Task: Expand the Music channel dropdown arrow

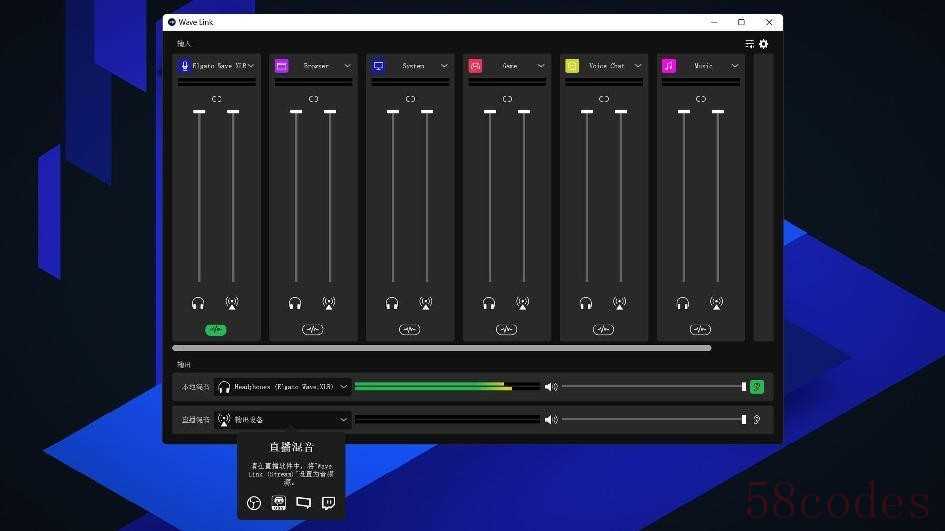Action: coord(735,66)
